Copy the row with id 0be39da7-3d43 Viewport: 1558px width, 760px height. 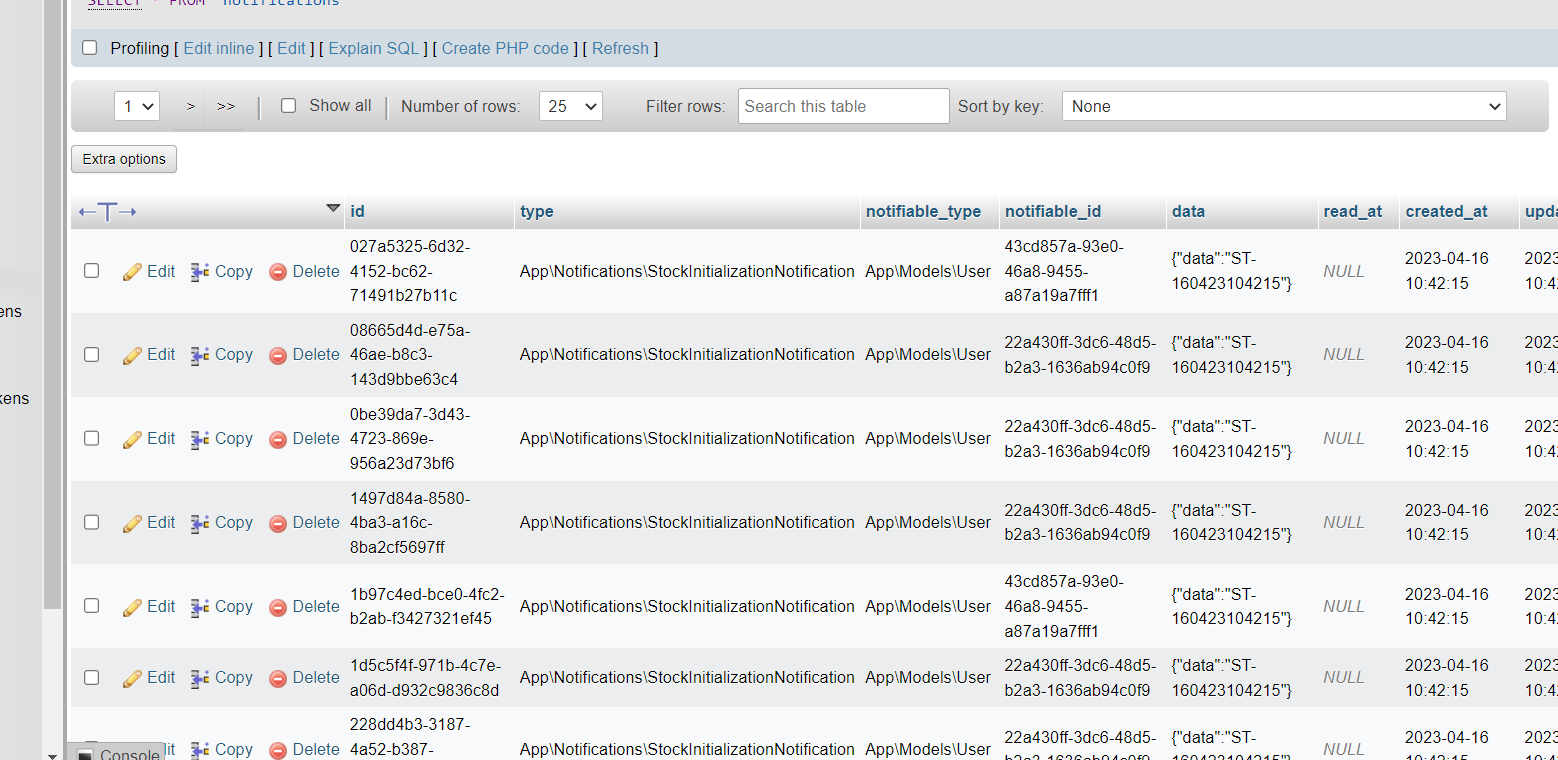pos(221,438)
